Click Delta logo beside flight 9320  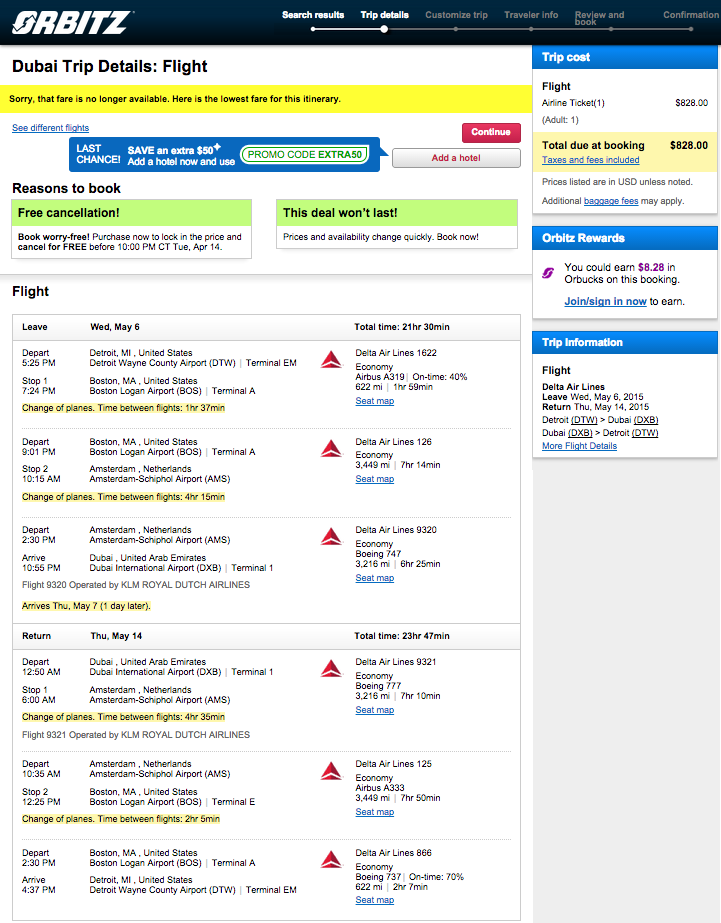pos(331,537)
